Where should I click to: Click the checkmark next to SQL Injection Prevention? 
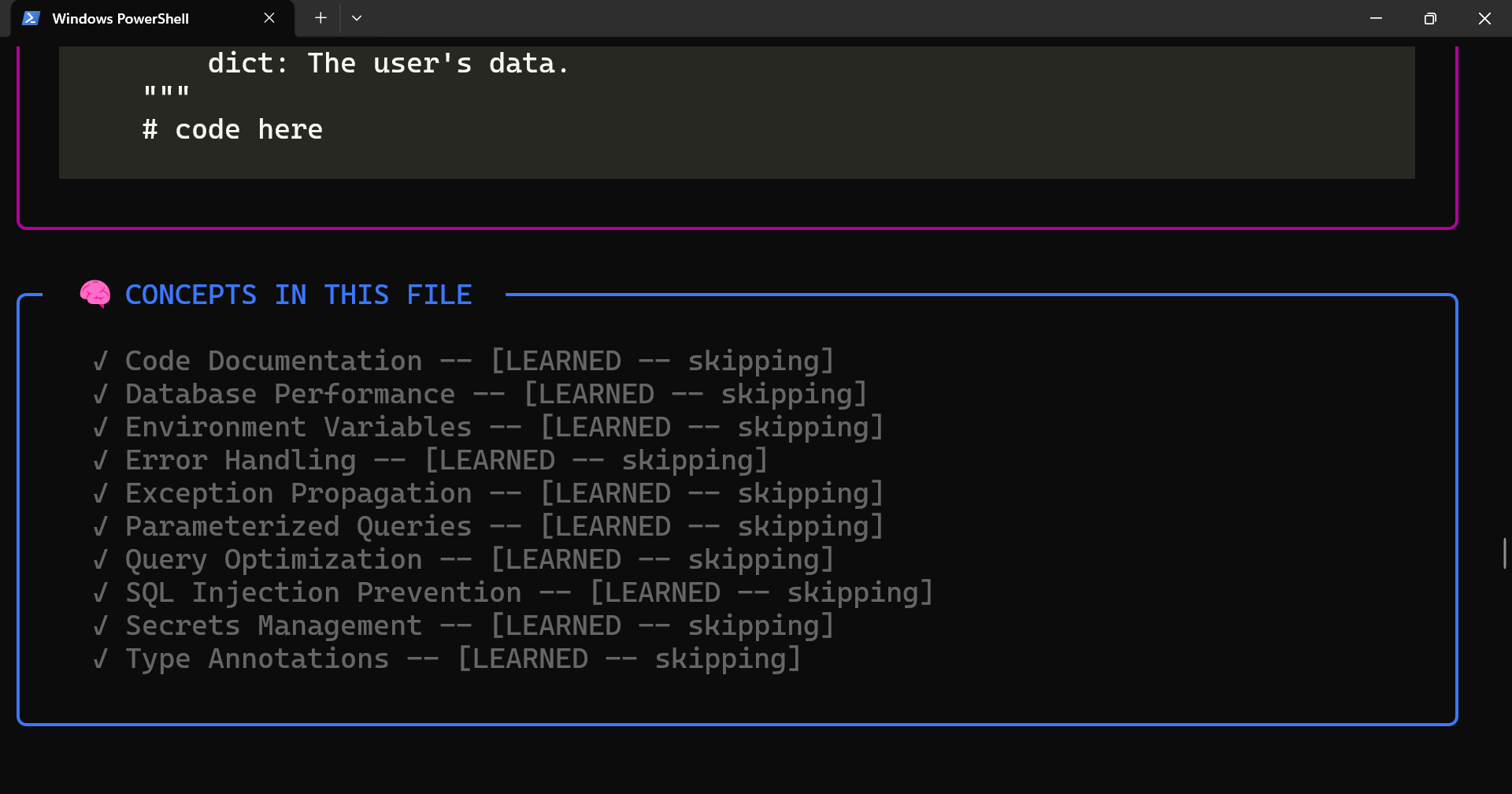100,593
